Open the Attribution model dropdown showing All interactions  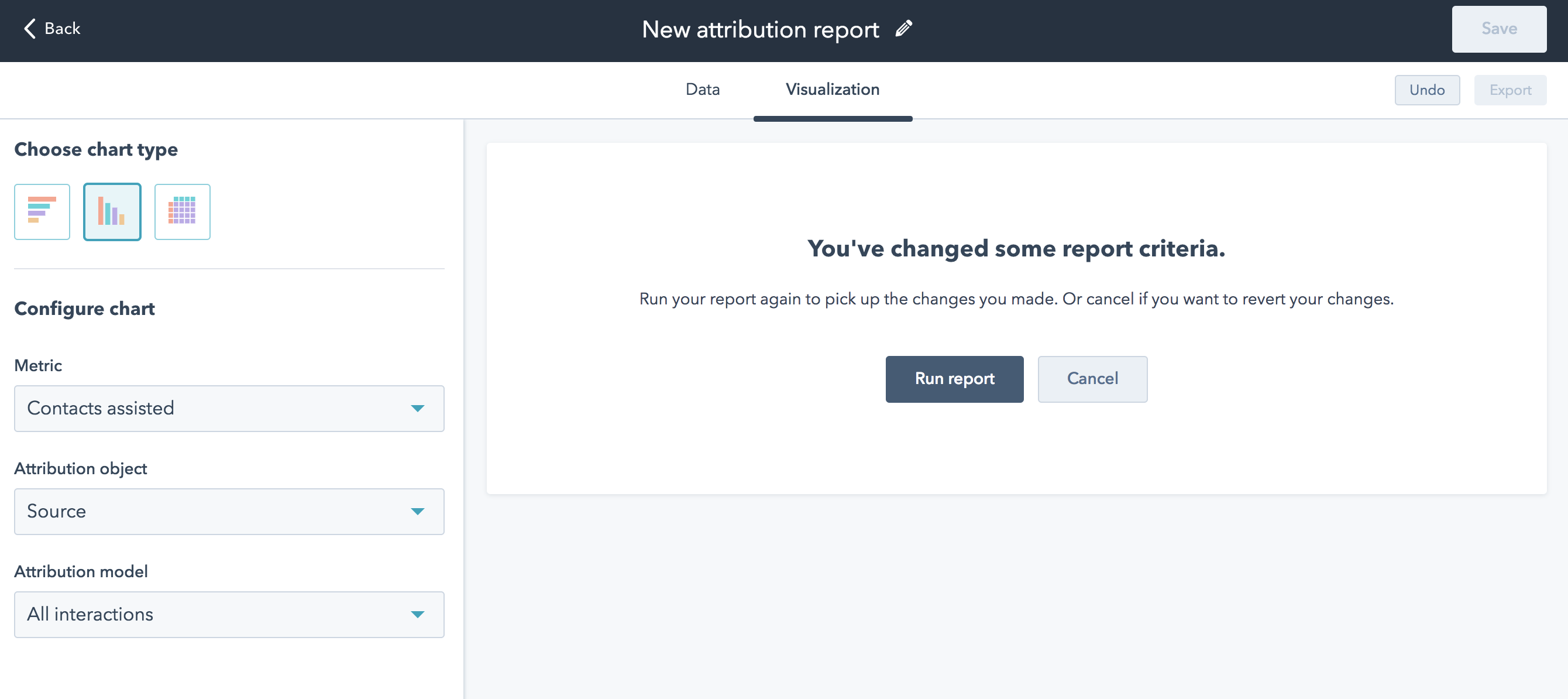pyautogui.click(x=229, y=614)
